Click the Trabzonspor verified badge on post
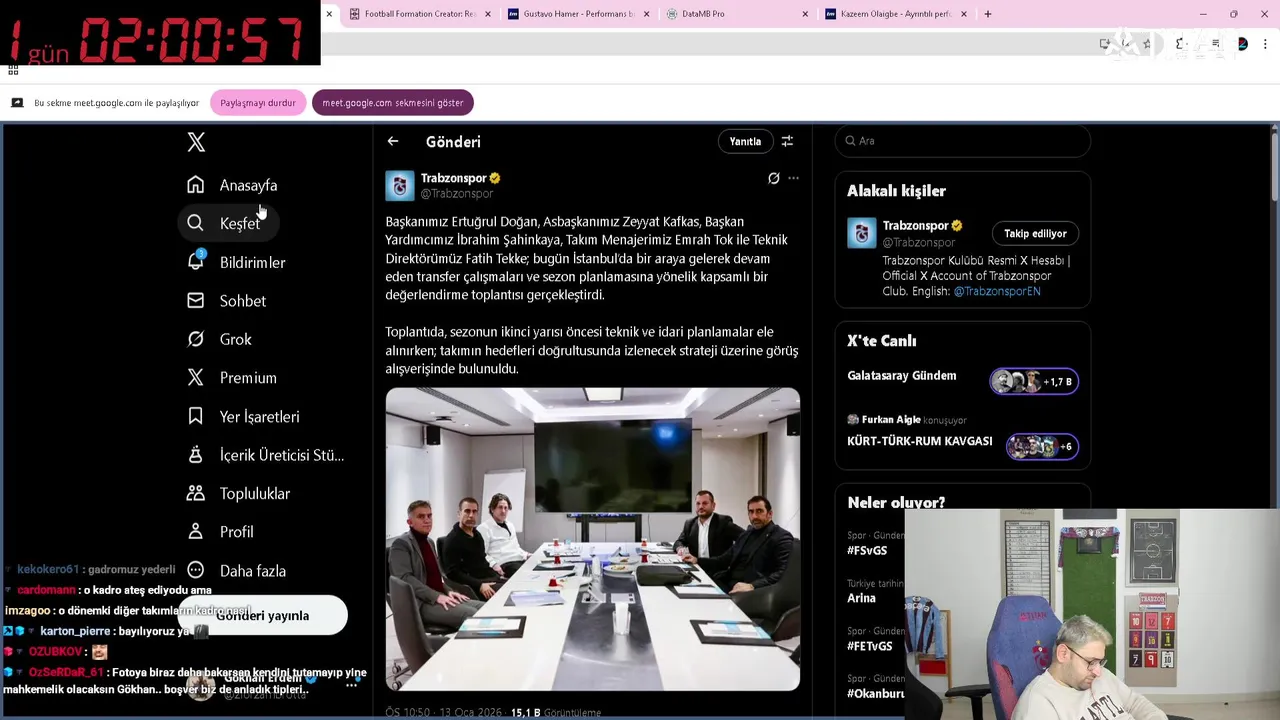Viewport: 1280px width, 720px height. 495,178
